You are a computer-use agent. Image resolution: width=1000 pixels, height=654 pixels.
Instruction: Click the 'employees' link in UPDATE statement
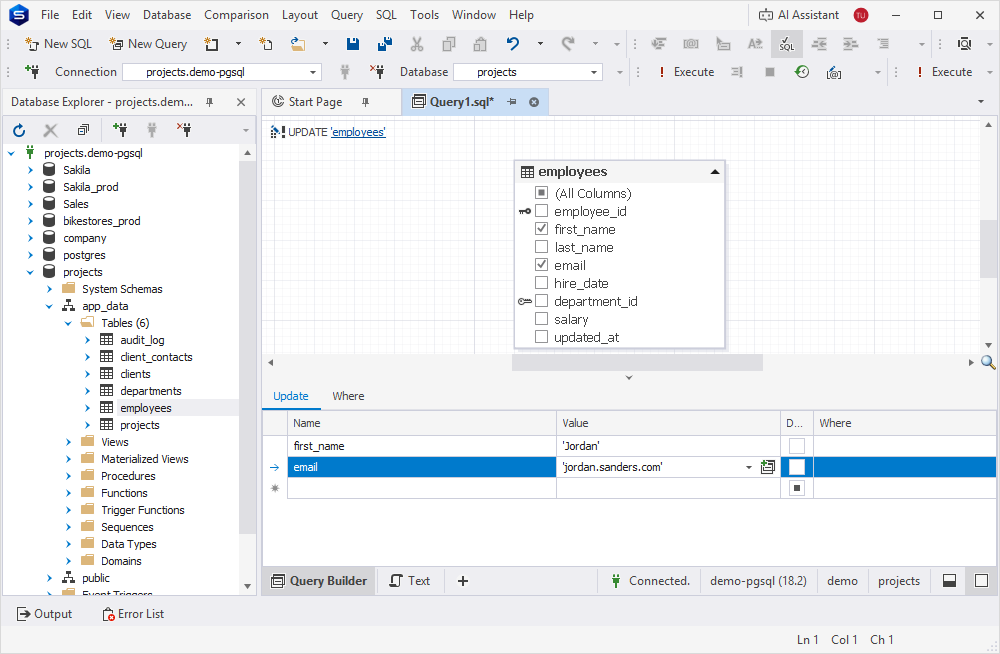[358, 132]
